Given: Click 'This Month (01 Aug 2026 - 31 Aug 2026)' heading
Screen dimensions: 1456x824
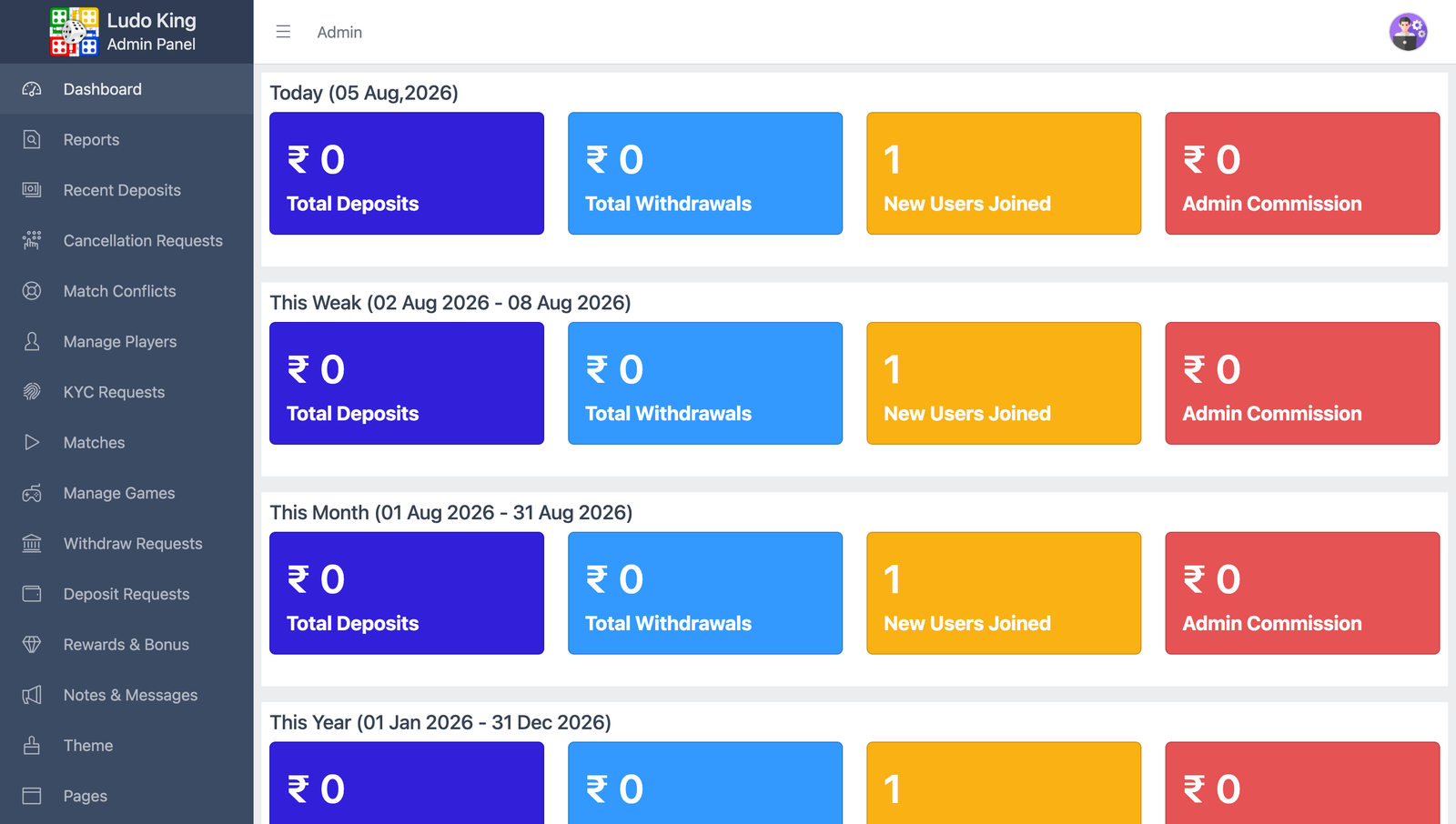Looking at the screenshot, I should (451, 513).
